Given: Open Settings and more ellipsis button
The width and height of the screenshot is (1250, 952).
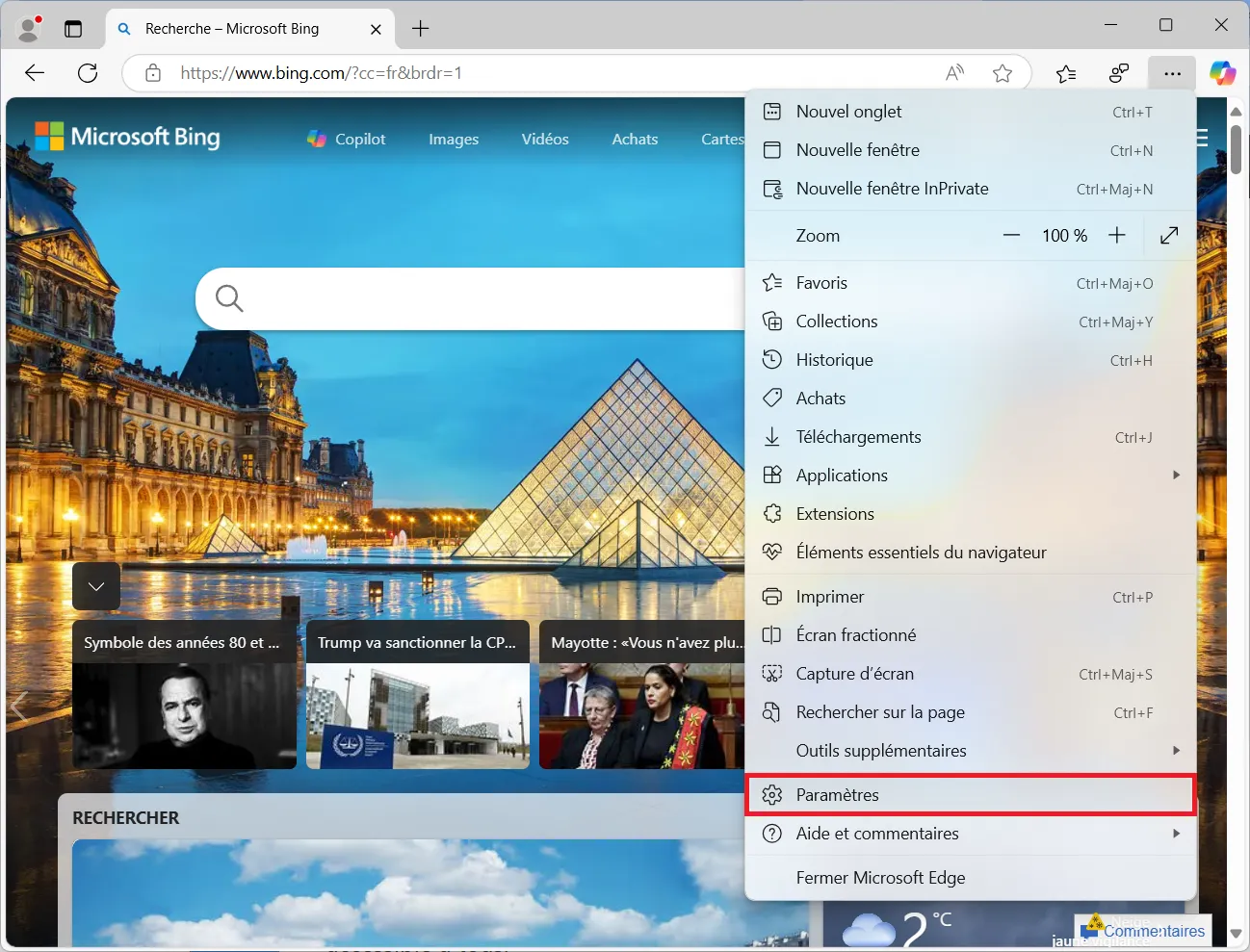Looking at the screenshot, I should coord(1172,73).
